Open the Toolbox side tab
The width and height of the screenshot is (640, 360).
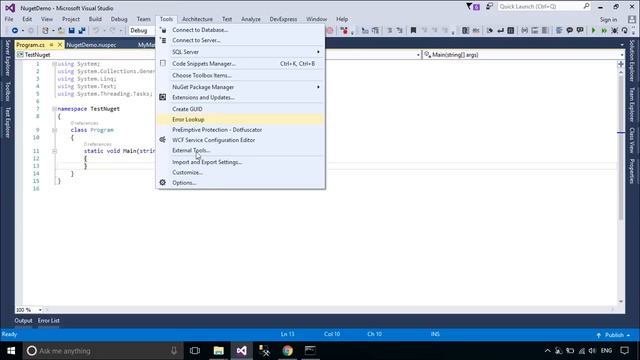point(7,91)
